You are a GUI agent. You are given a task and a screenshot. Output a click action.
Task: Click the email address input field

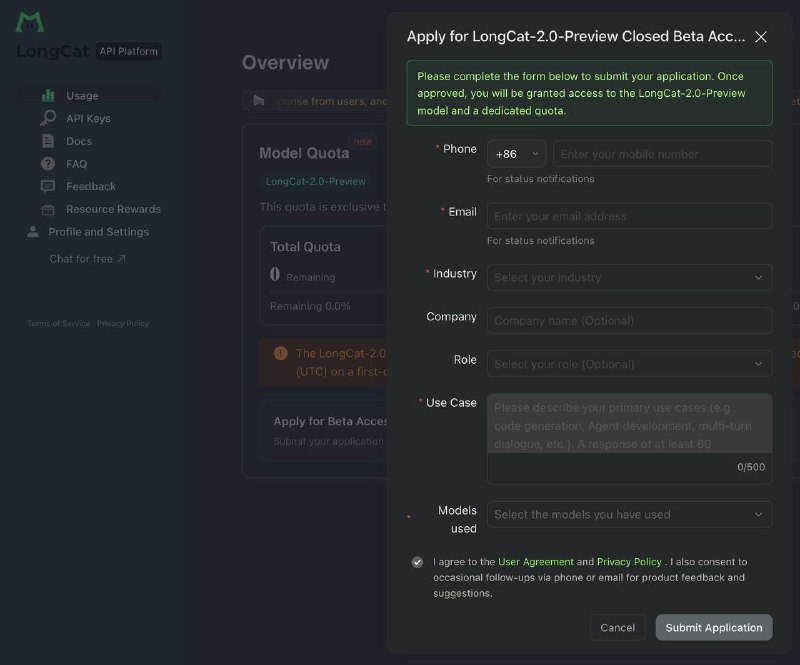tap(630, 216)
